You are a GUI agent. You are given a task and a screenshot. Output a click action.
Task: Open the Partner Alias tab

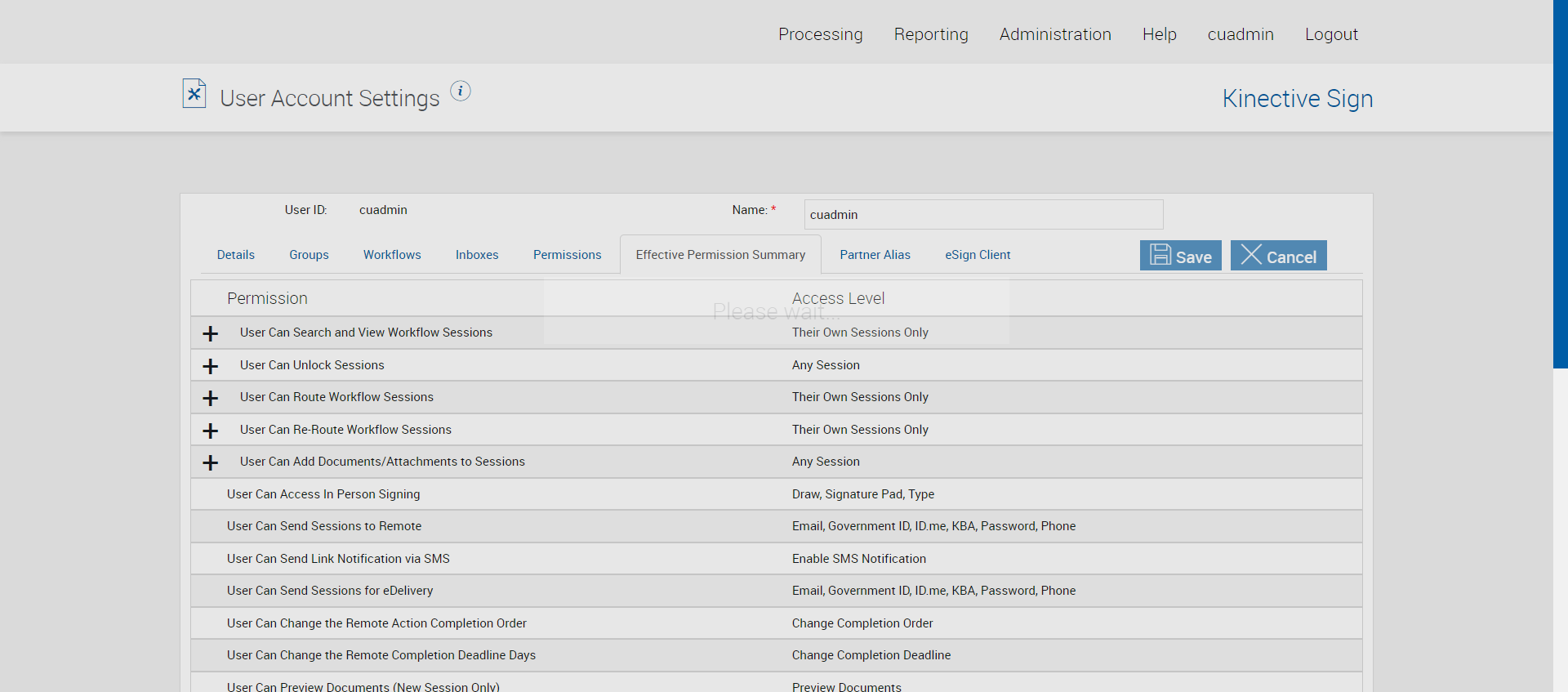point(875,255)
